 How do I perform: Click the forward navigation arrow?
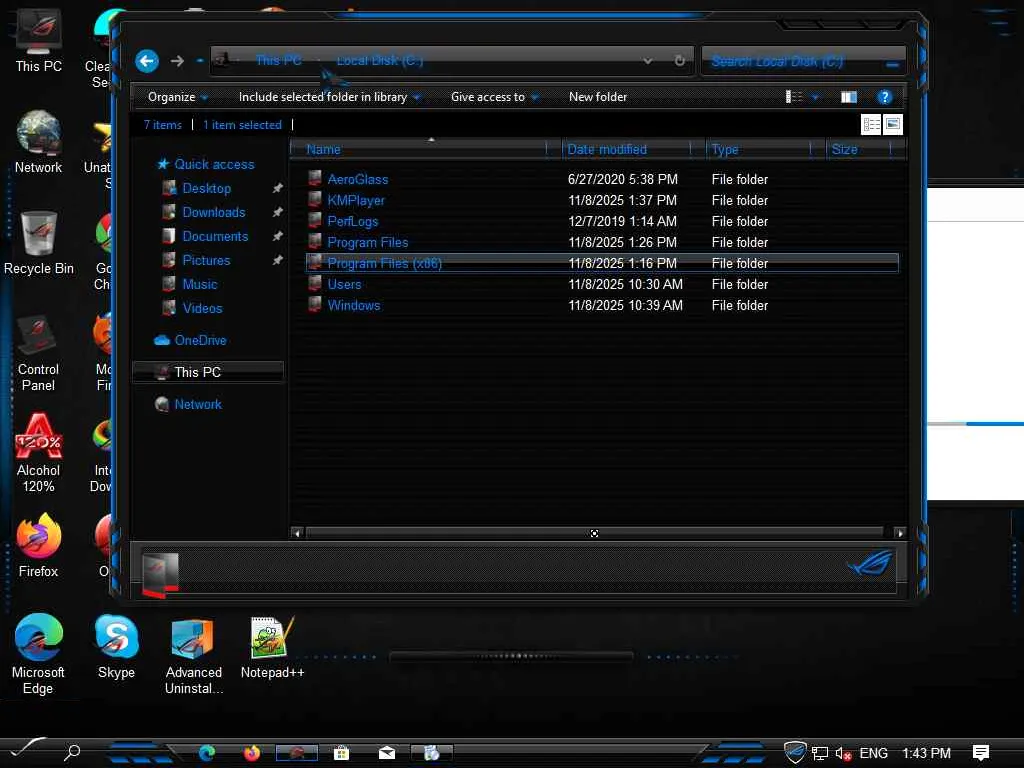coord(177,61)
